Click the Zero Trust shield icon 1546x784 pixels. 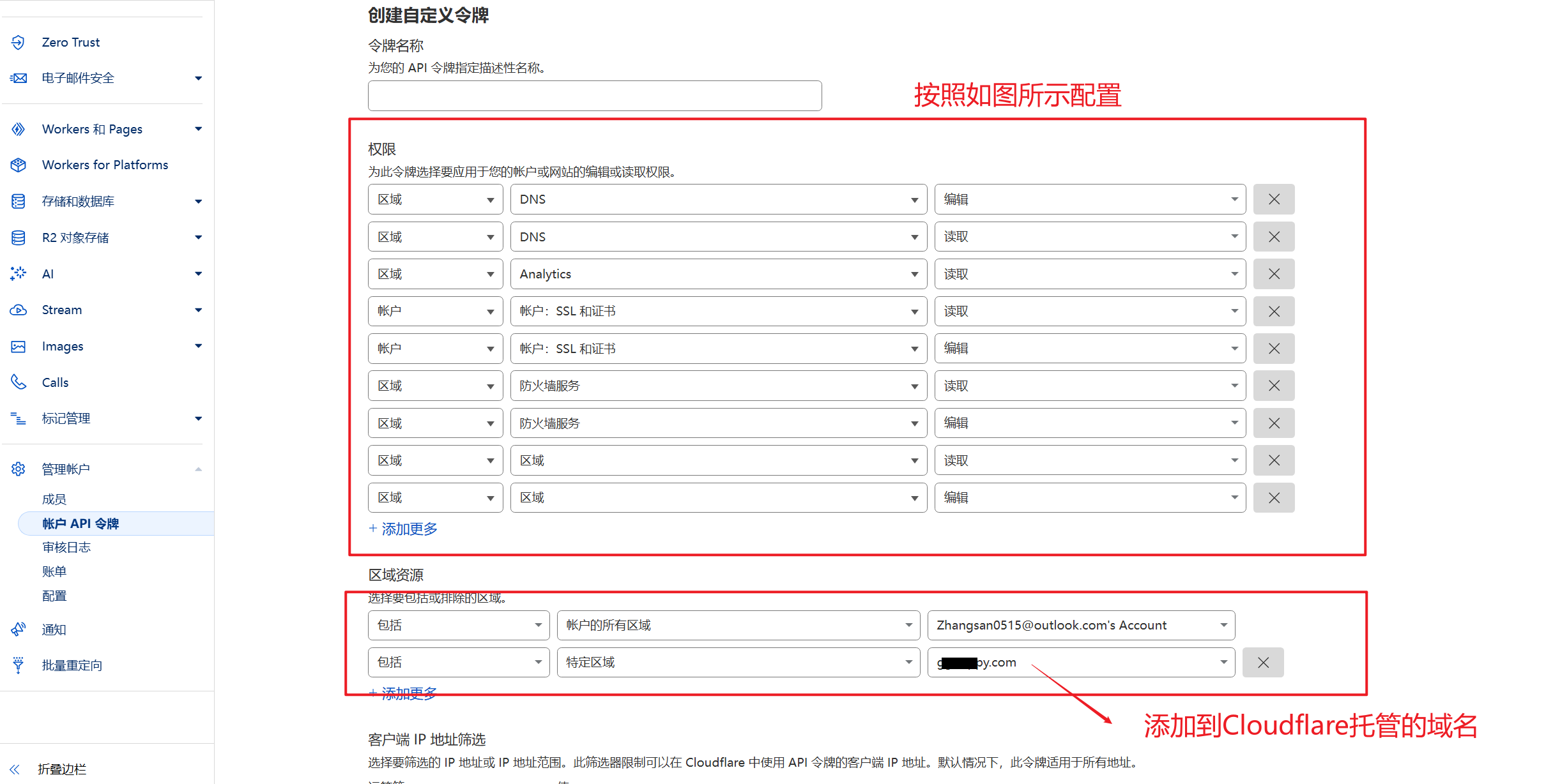coord(18,42)
